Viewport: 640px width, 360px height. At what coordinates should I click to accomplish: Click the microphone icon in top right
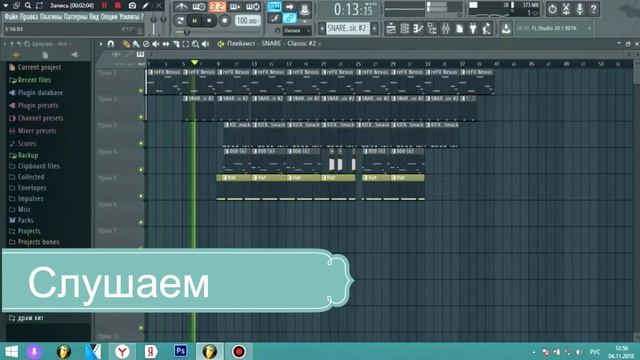pyautogui.click(x=580, y=9)
